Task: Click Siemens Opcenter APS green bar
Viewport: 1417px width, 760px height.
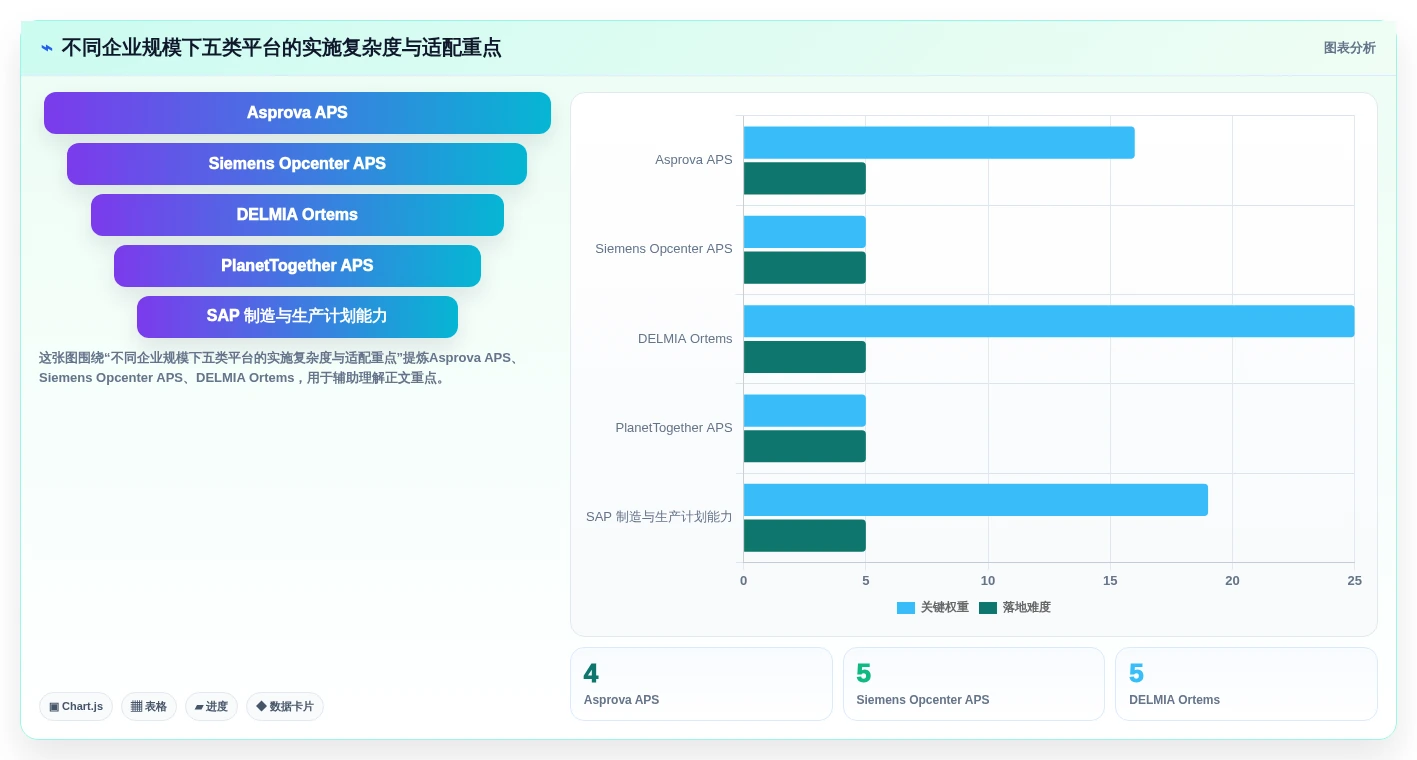Action: 805,268
